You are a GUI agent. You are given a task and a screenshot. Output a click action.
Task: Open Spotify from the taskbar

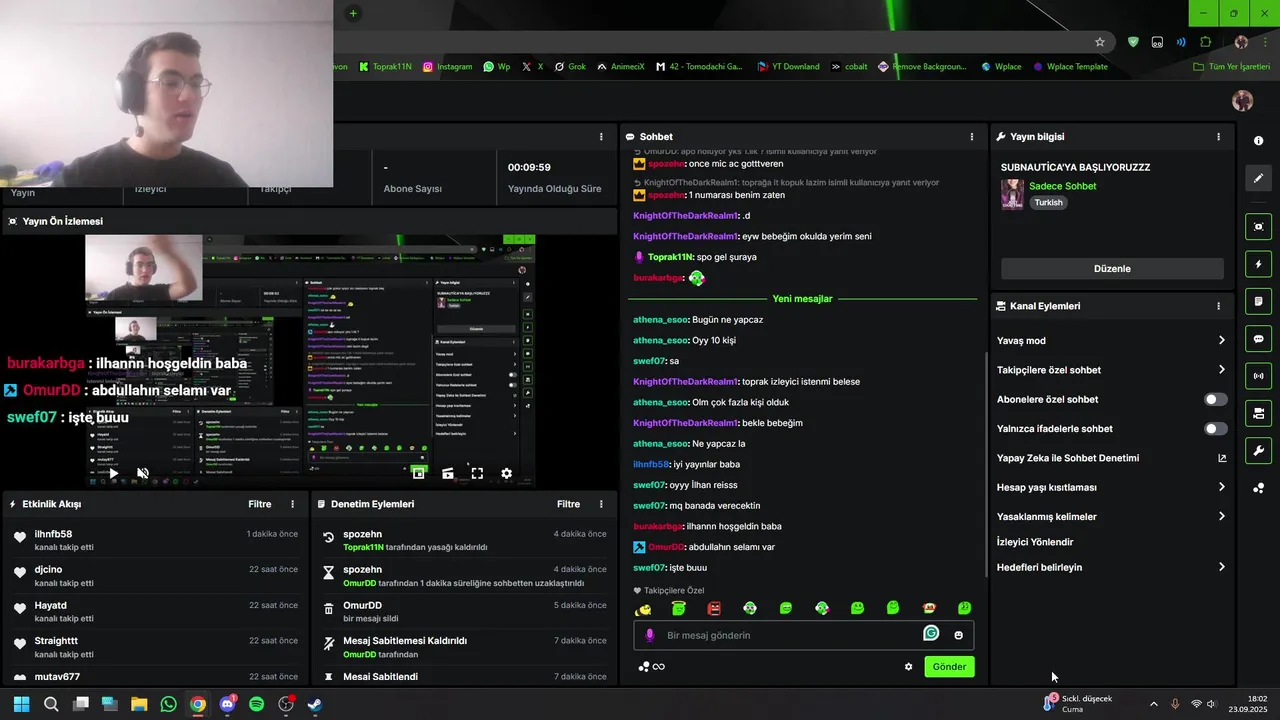256,704
